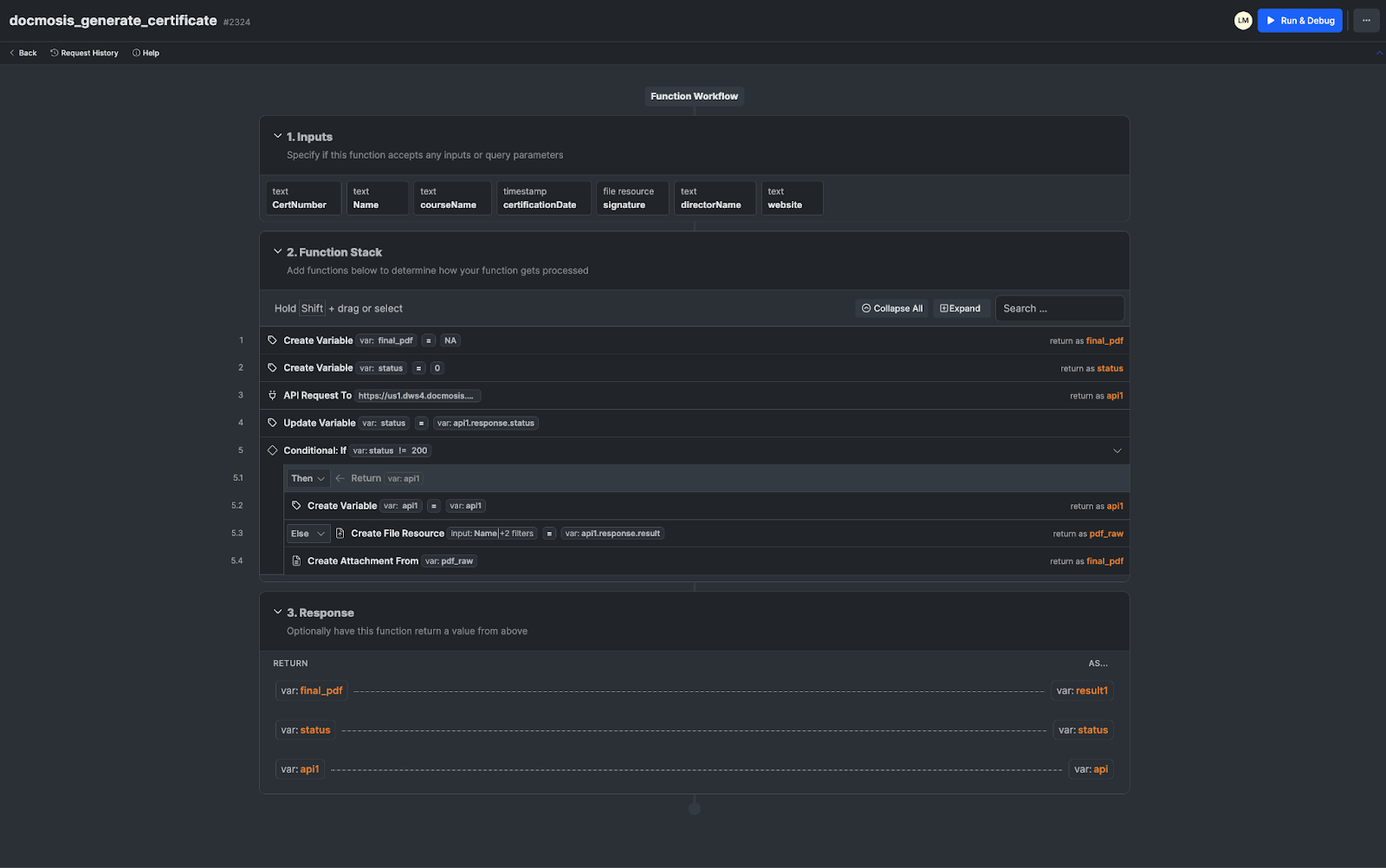Focus the function stack Search field
1386x868 pixels.
1059,308
